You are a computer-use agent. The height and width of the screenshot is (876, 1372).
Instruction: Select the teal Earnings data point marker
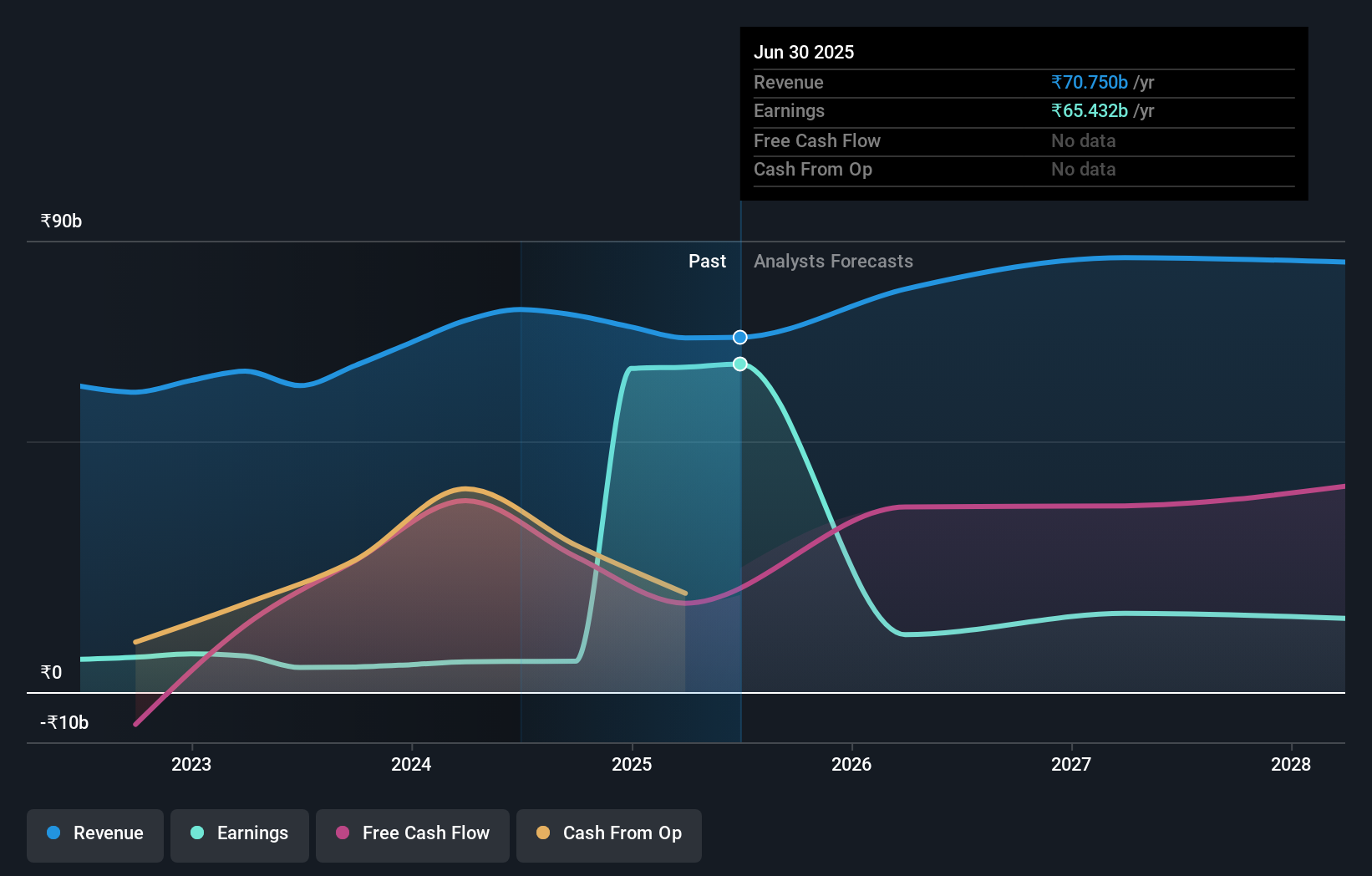click(739, 364)
